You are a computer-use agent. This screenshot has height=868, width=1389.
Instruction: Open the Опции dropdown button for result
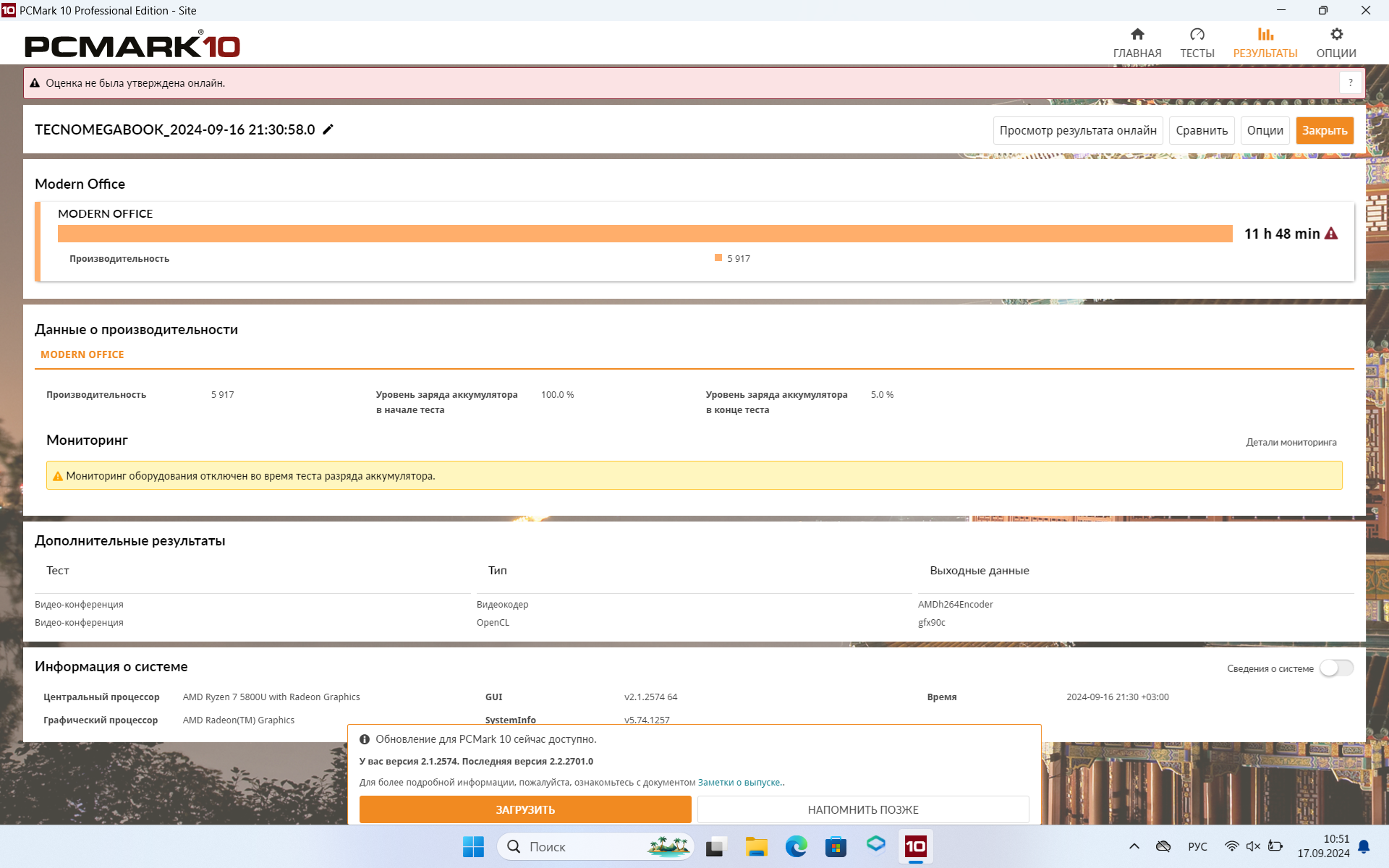tap(1265, 131)
